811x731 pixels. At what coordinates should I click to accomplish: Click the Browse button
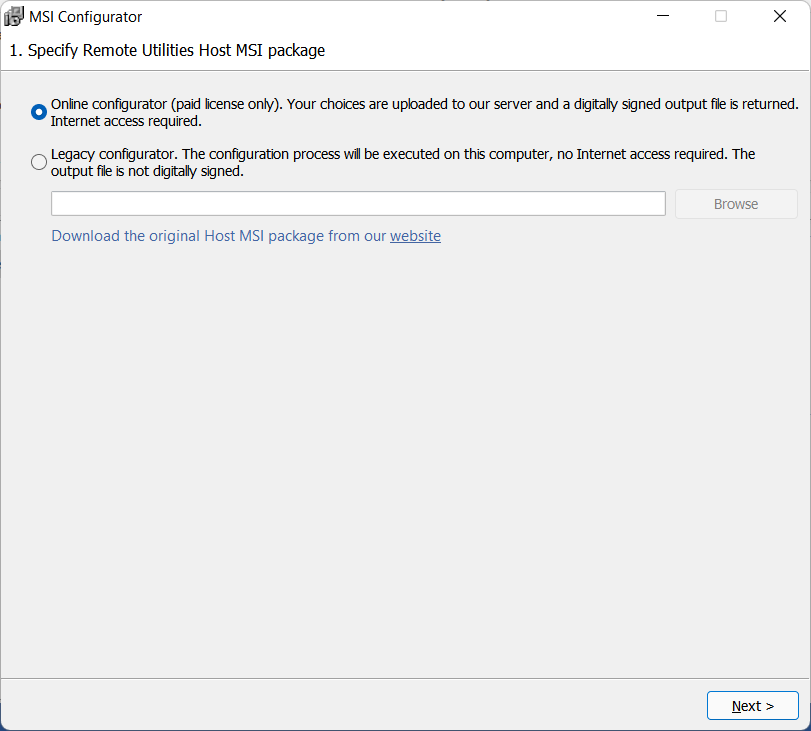pyautogui.click(x=736, y=204)
